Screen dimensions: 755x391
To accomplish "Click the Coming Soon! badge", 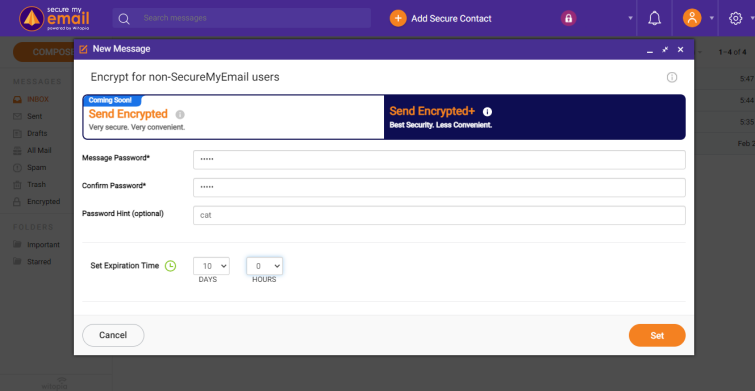I will click(x=112, y=100).
